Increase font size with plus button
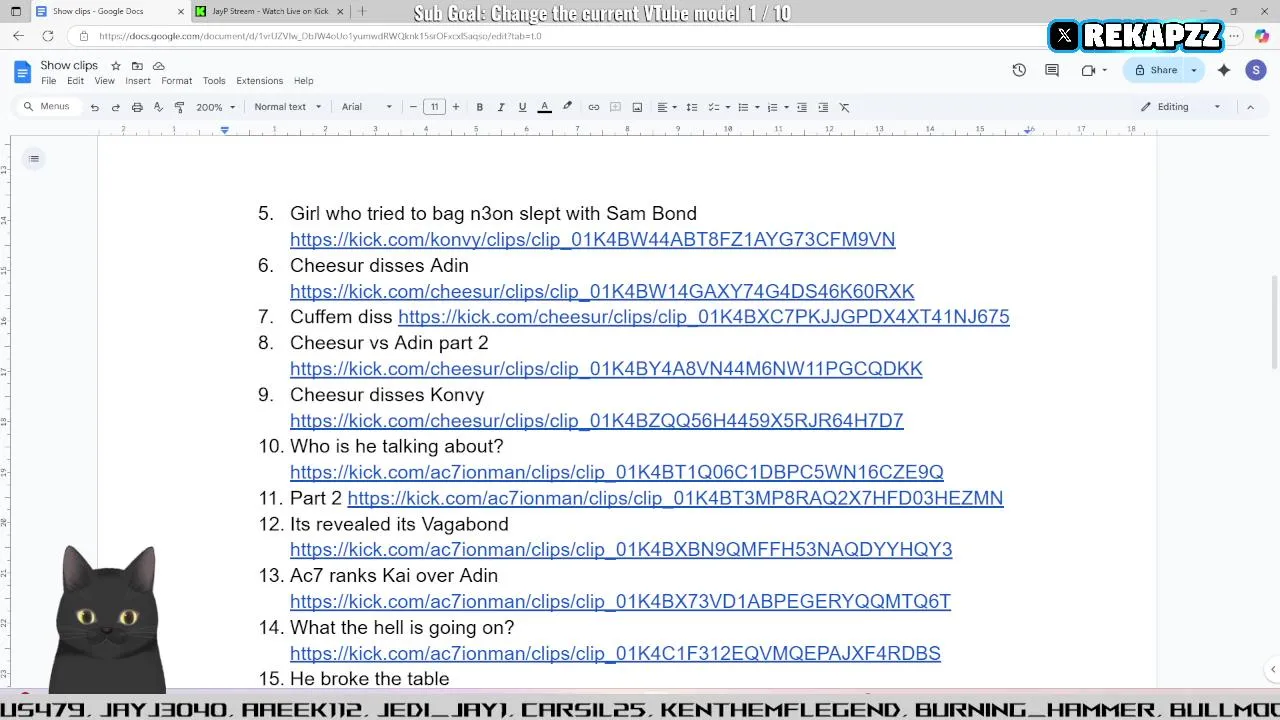The width and height of the screenshot is (1280, 720). [x=456, y=107]
